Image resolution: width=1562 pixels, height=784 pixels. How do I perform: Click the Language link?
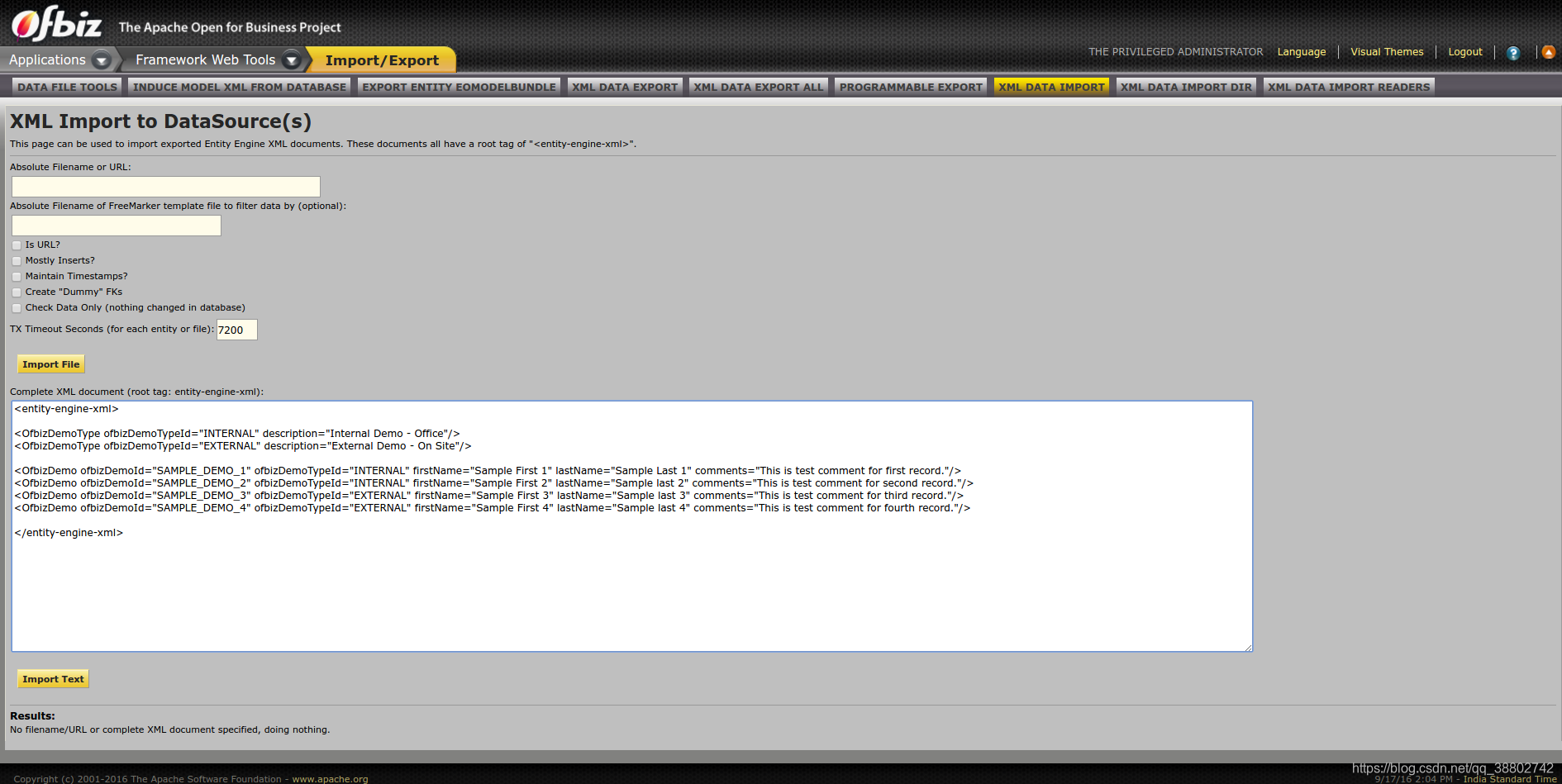tap(1302, 52)
